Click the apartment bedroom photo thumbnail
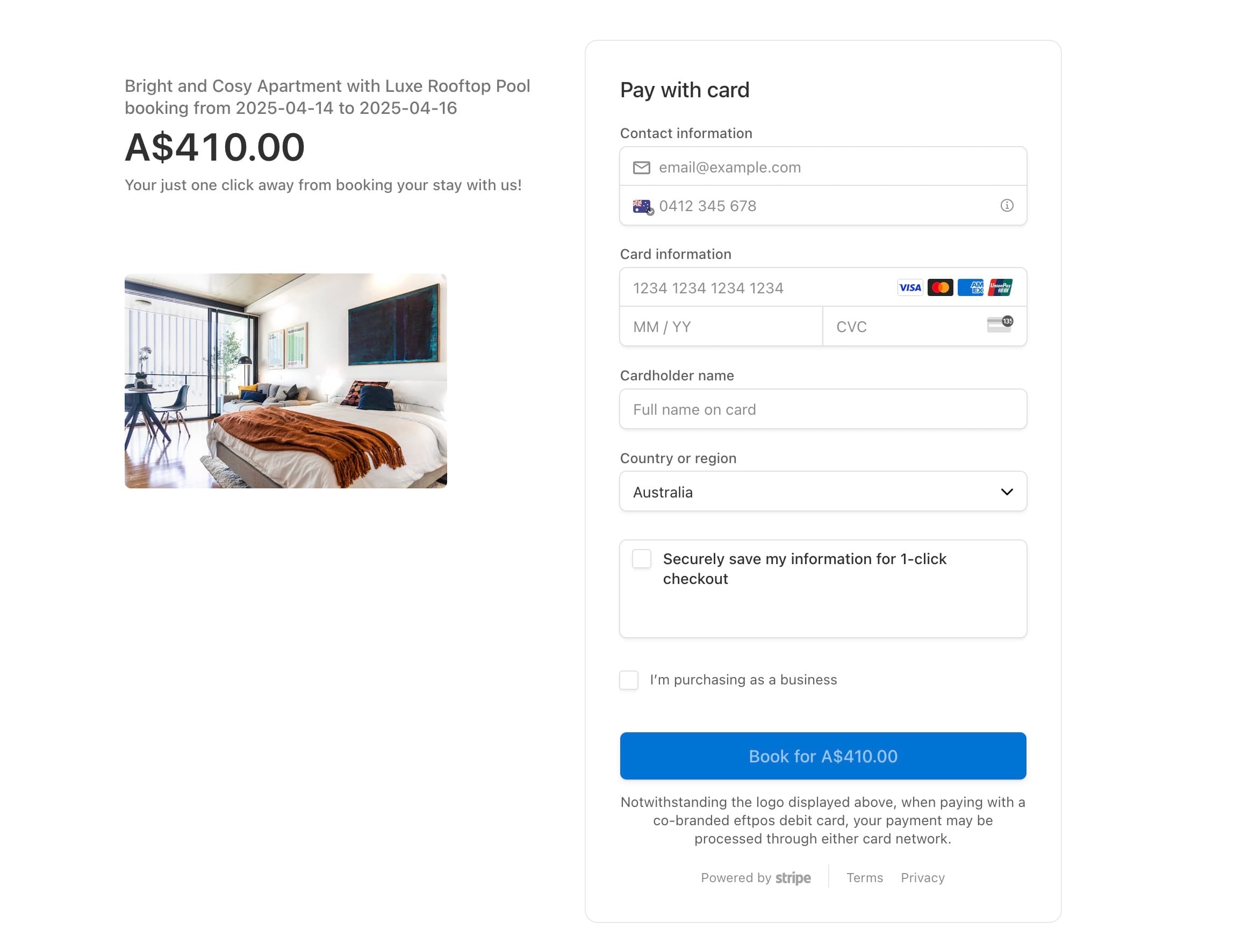 pos(286,381)
